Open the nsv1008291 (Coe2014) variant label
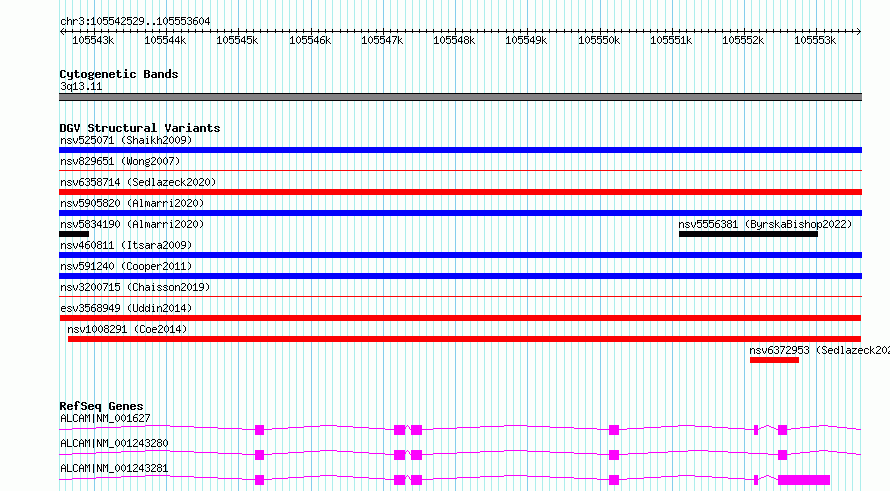 tap(127, 329)
